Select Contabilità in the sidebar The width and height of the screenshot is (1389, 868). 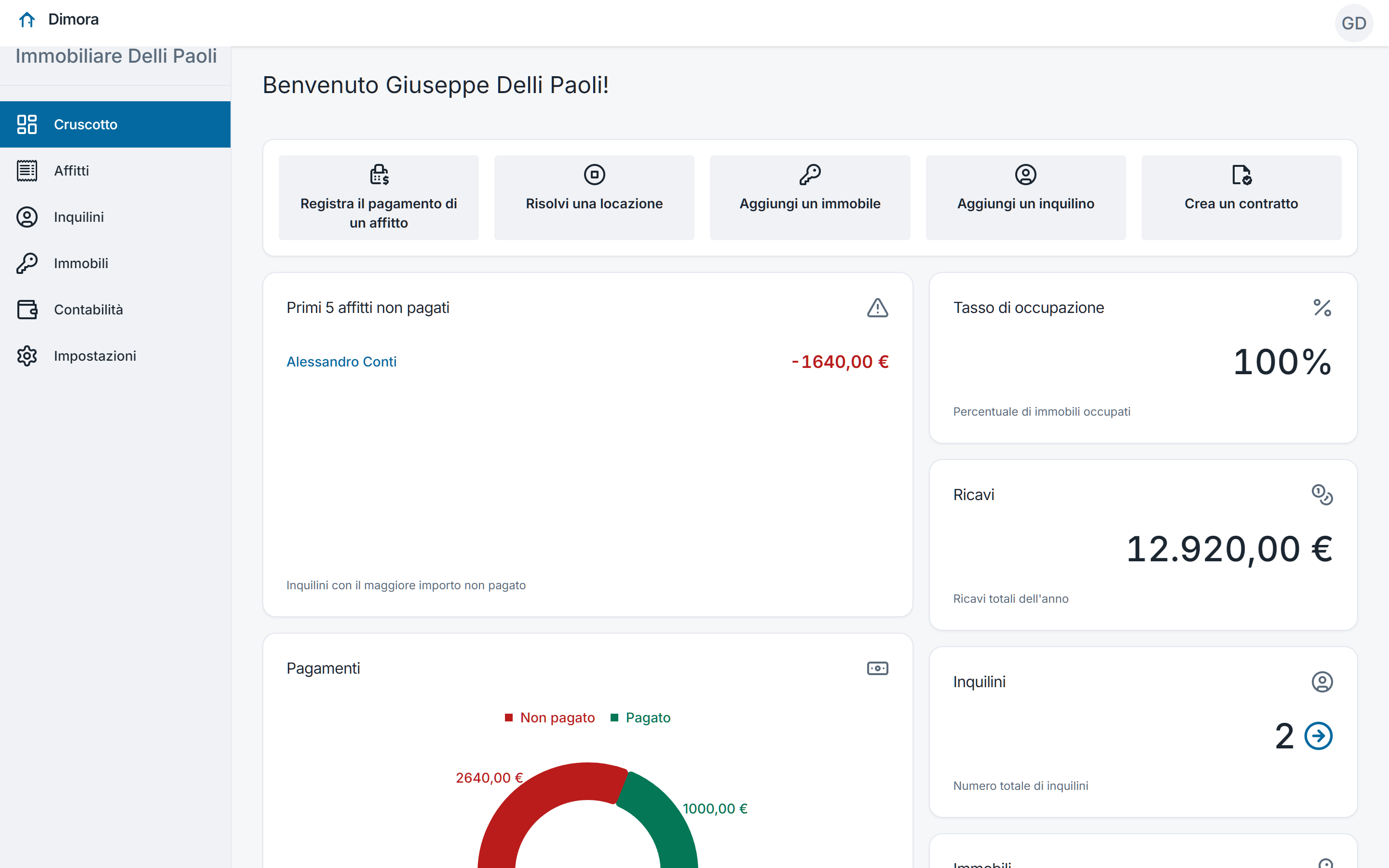pyautogui.click(x=115, y=310)
